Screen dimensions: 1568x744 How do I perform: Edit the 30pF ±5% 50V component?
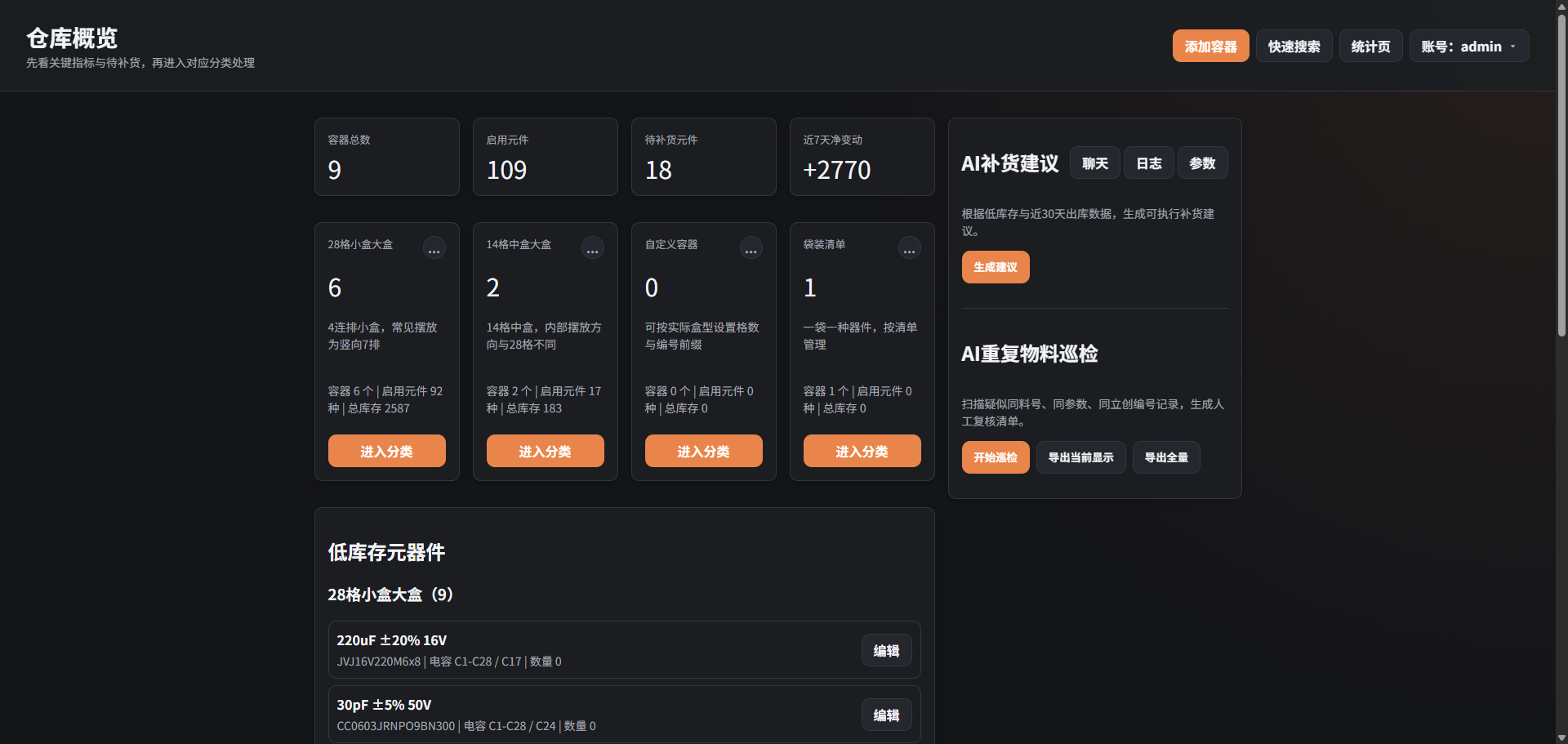pos(886,715)
